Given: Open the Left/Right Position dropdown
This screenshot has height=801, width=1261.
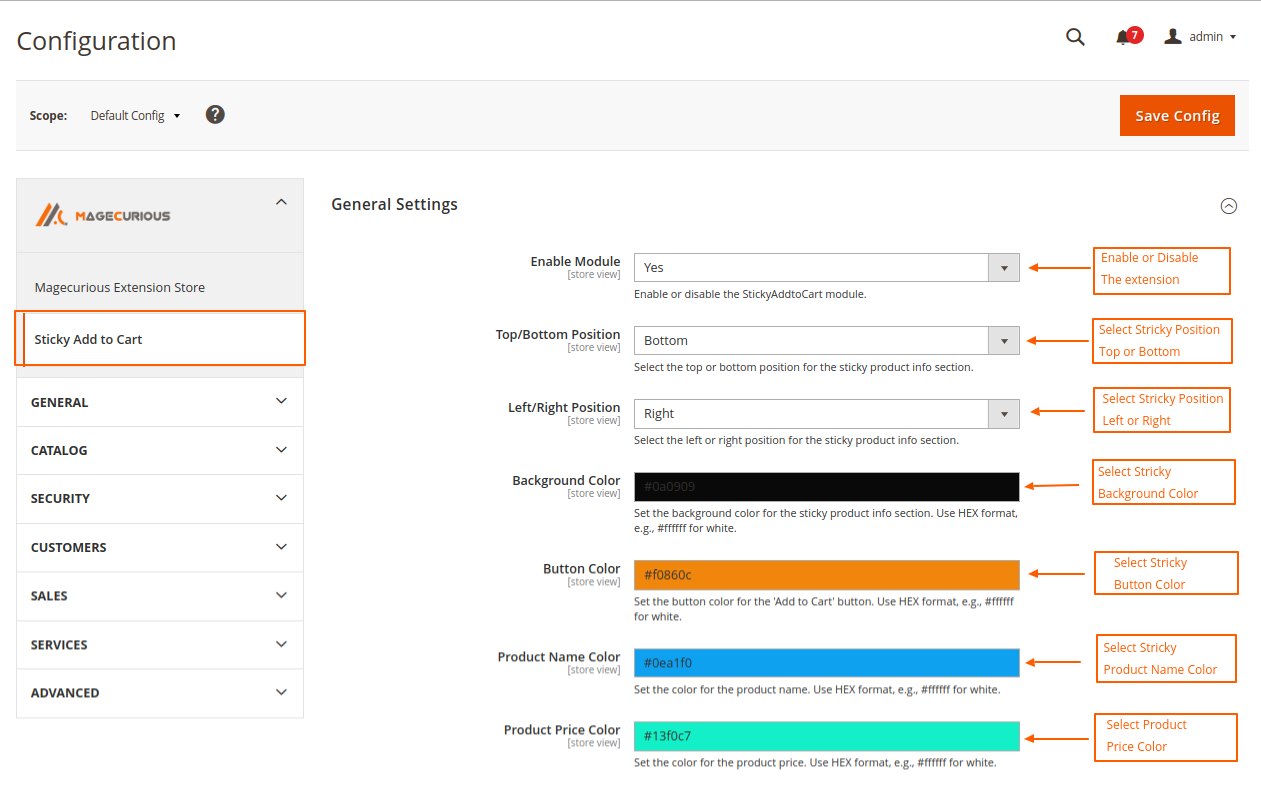Looking at the screenshot, I should click(x=1003, y=413).
